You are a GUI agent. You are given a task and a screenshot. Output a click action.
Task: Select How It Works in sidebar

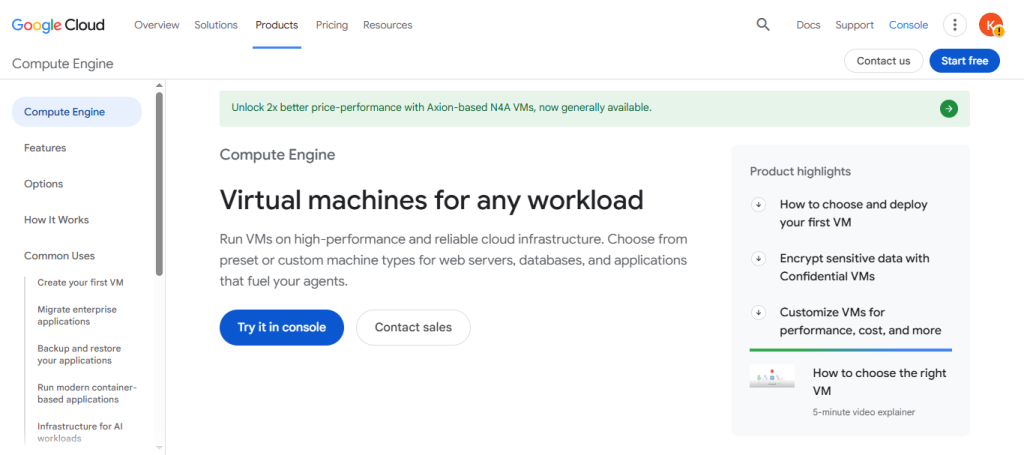click(56, 219)
